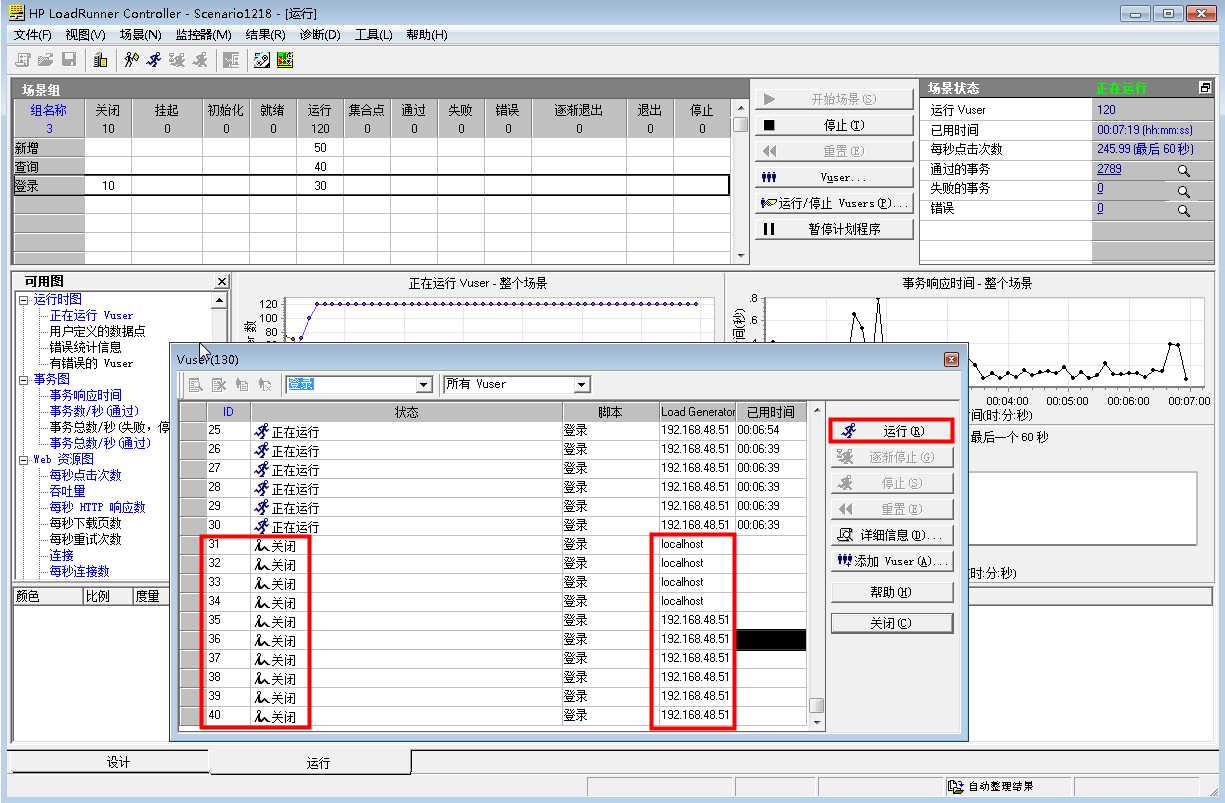Click the third grayed icon in Vuser dialog toolbar
1225x803 pixels.
(x=242, y=384)
